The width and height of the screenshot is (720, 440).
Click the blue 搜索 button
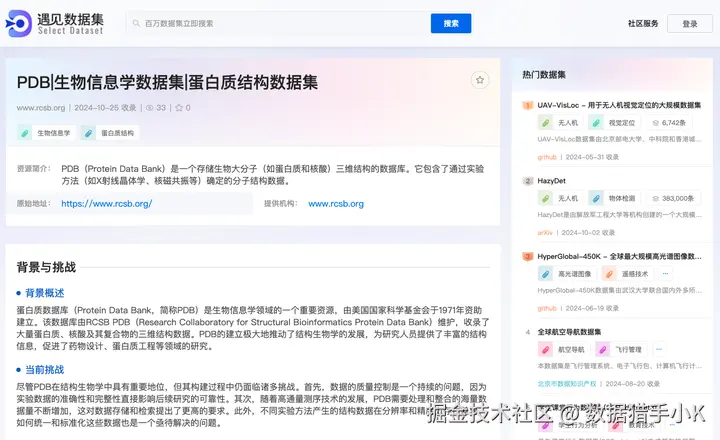pos(450,23)
